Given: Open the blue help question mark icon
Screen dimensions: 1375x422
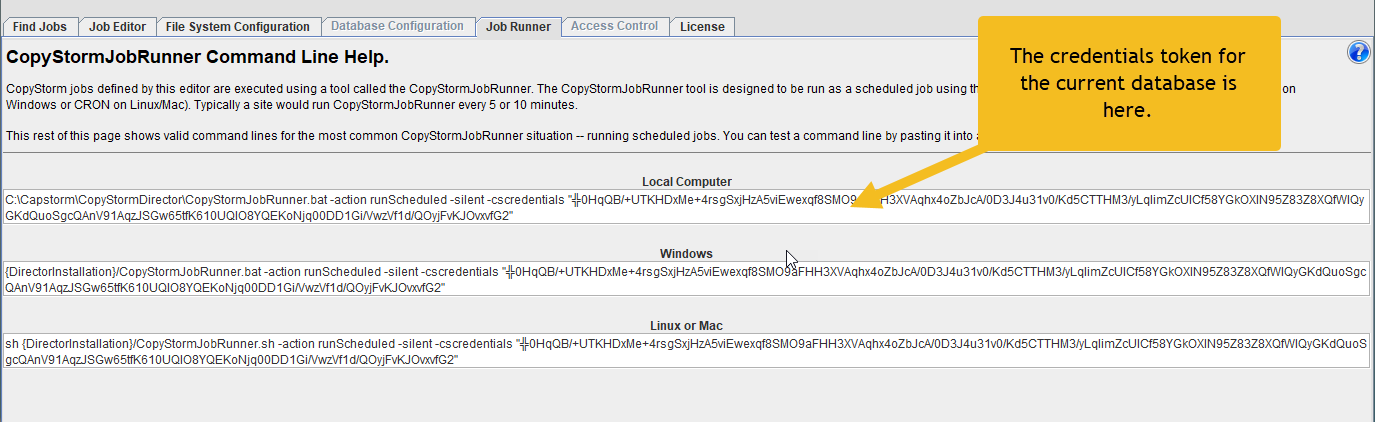Looking at the screenshot, I should (x=1358, y=52).
